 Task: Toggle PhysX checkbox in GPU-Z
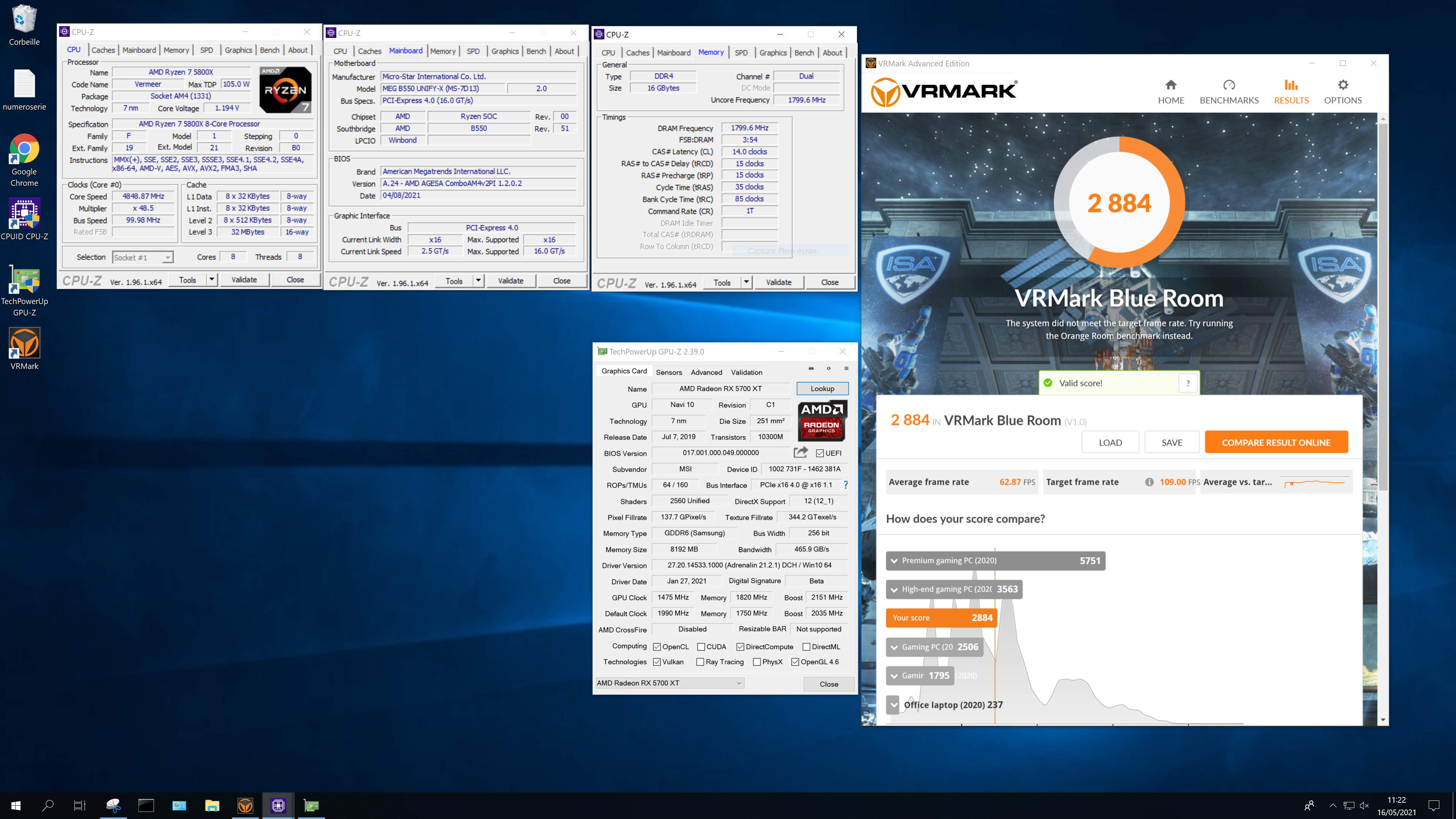pyautogui.click(x=757, y=662)
